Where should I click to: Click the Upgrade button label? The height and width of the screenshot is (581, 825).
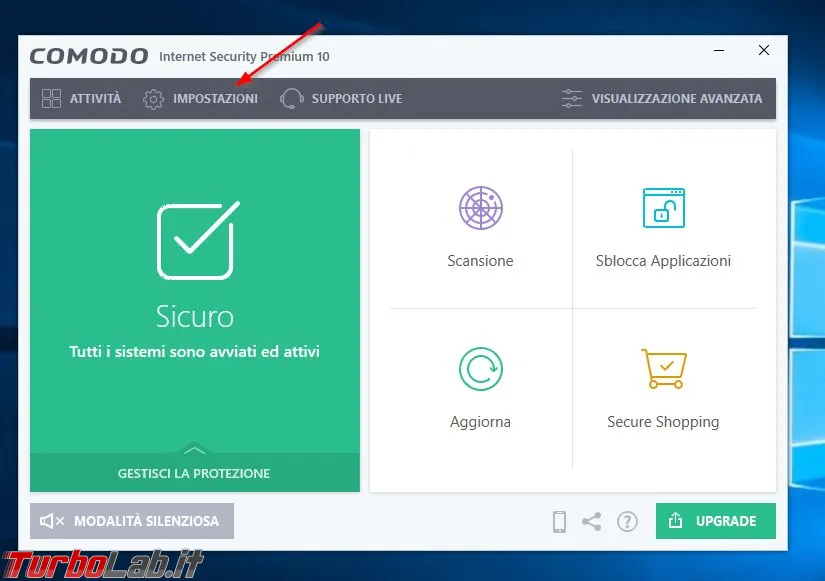pos(726,521)
